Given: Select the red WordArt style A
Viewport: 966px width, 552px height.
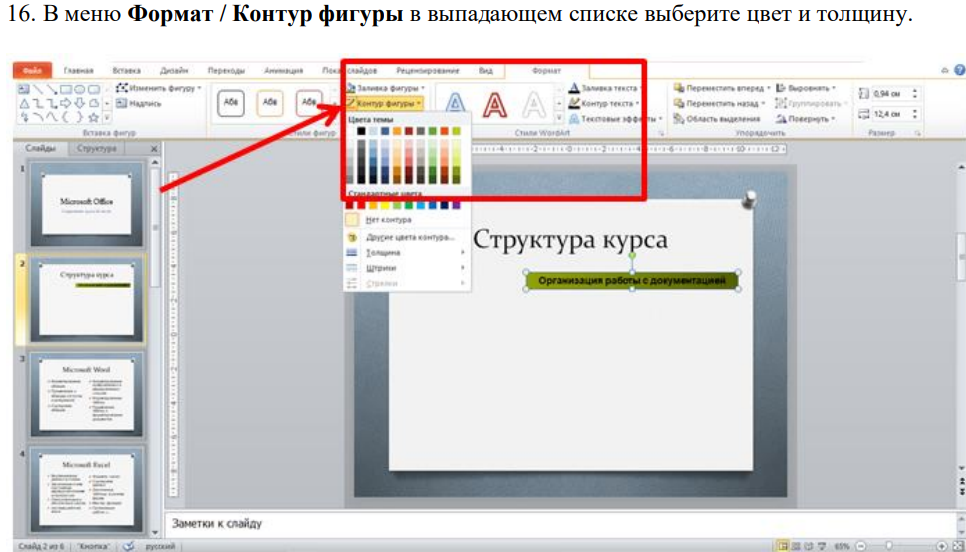Looking at the screenshot, I should 495,104.
